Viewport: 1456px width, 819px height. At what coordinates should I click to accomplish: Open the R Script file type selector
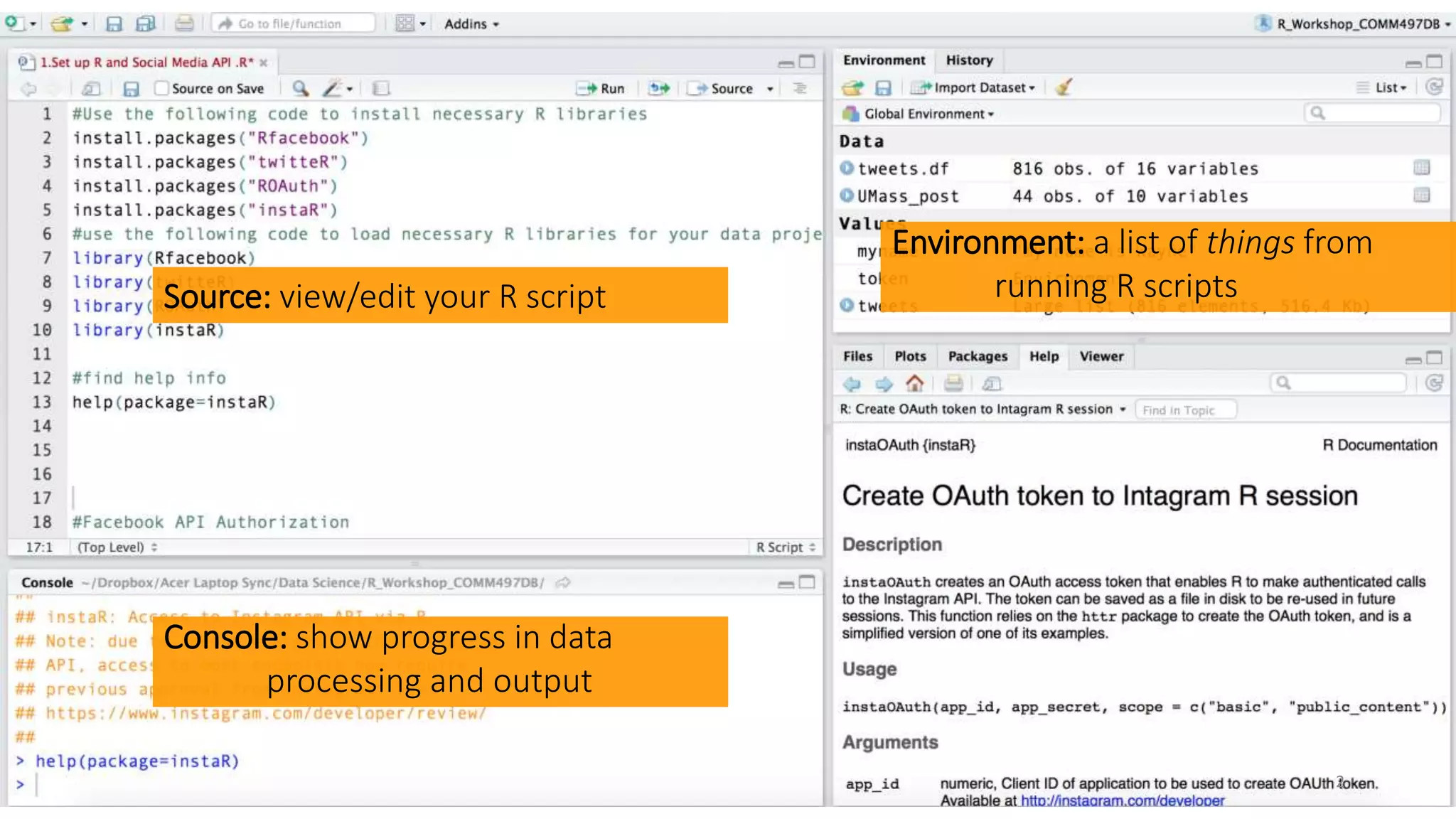tap(786, 547)
